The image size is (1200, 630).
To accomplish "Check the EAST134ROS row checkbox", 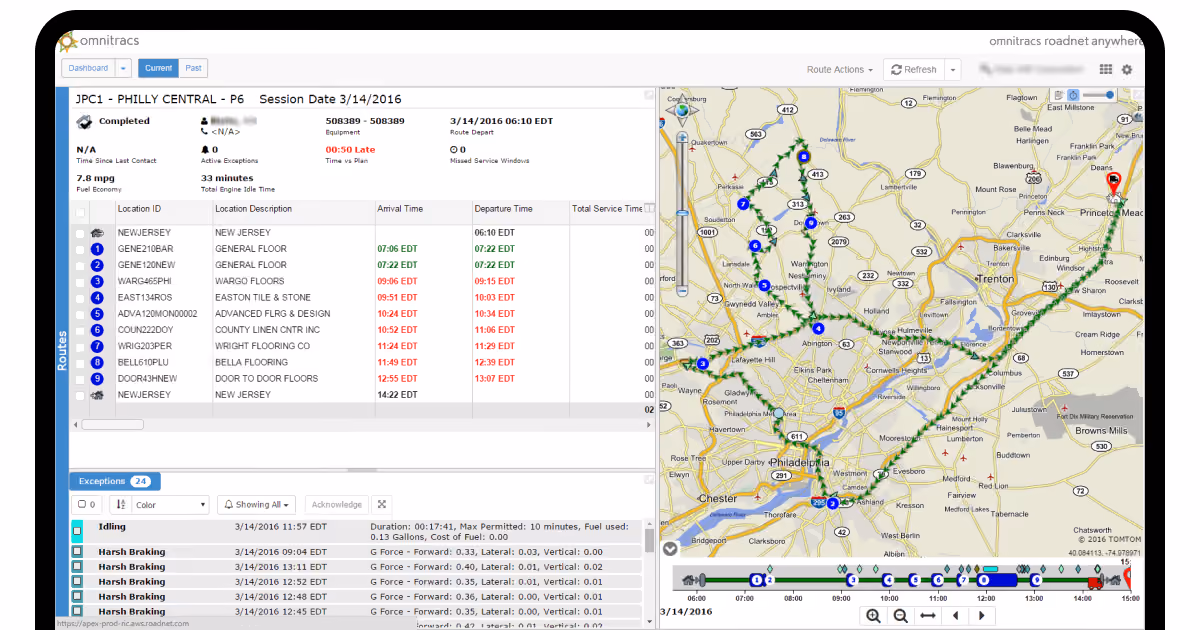I will 80,298.
